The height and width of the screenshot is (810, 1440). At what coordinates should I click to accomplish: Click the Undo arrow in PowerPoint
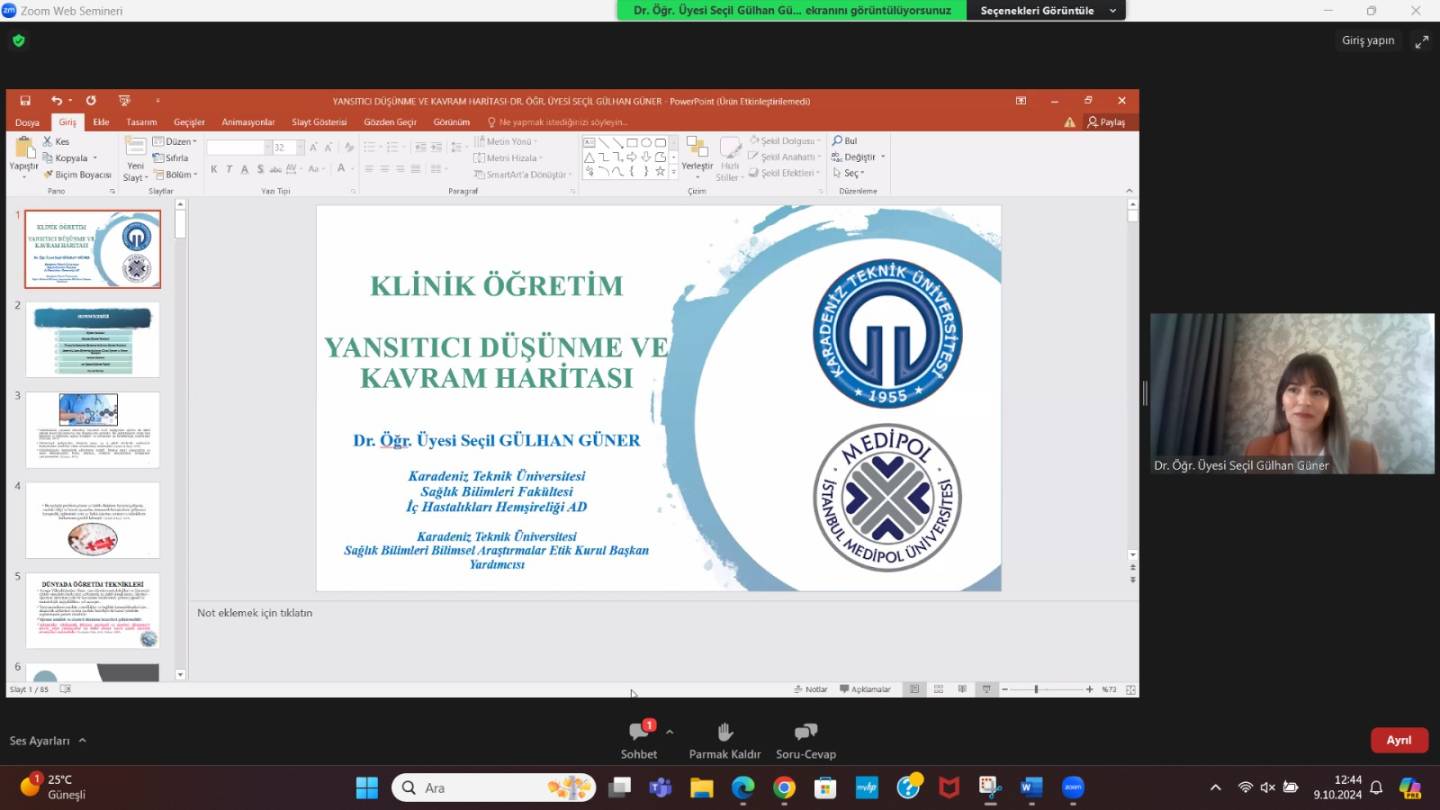[x=56, y=101]
